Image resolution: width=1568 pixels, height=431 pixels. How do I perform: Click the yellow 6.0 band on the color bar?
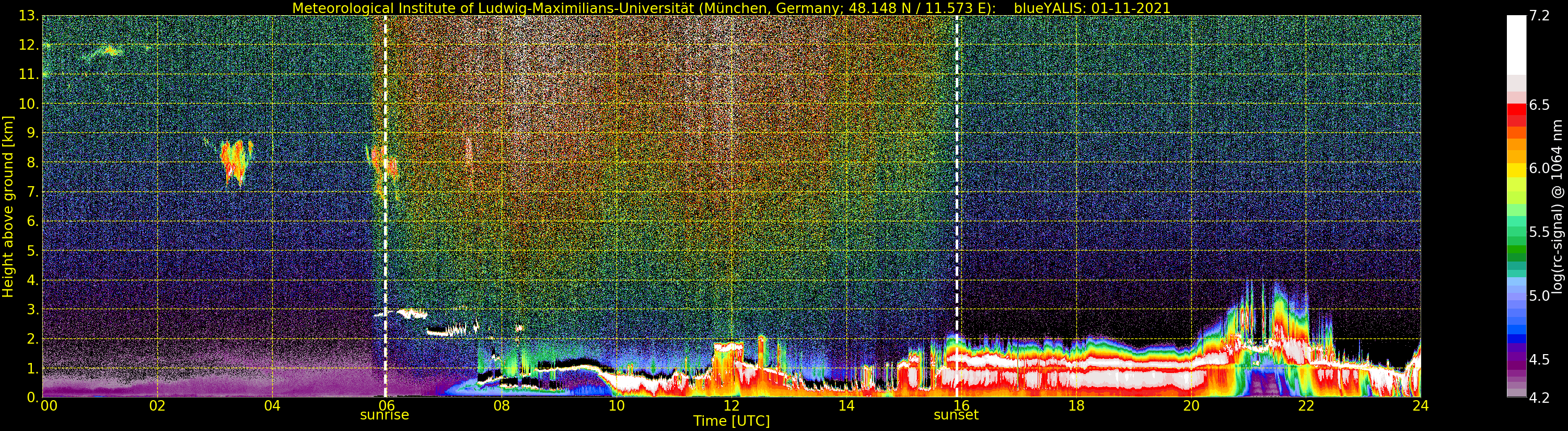click(1516, 169)
